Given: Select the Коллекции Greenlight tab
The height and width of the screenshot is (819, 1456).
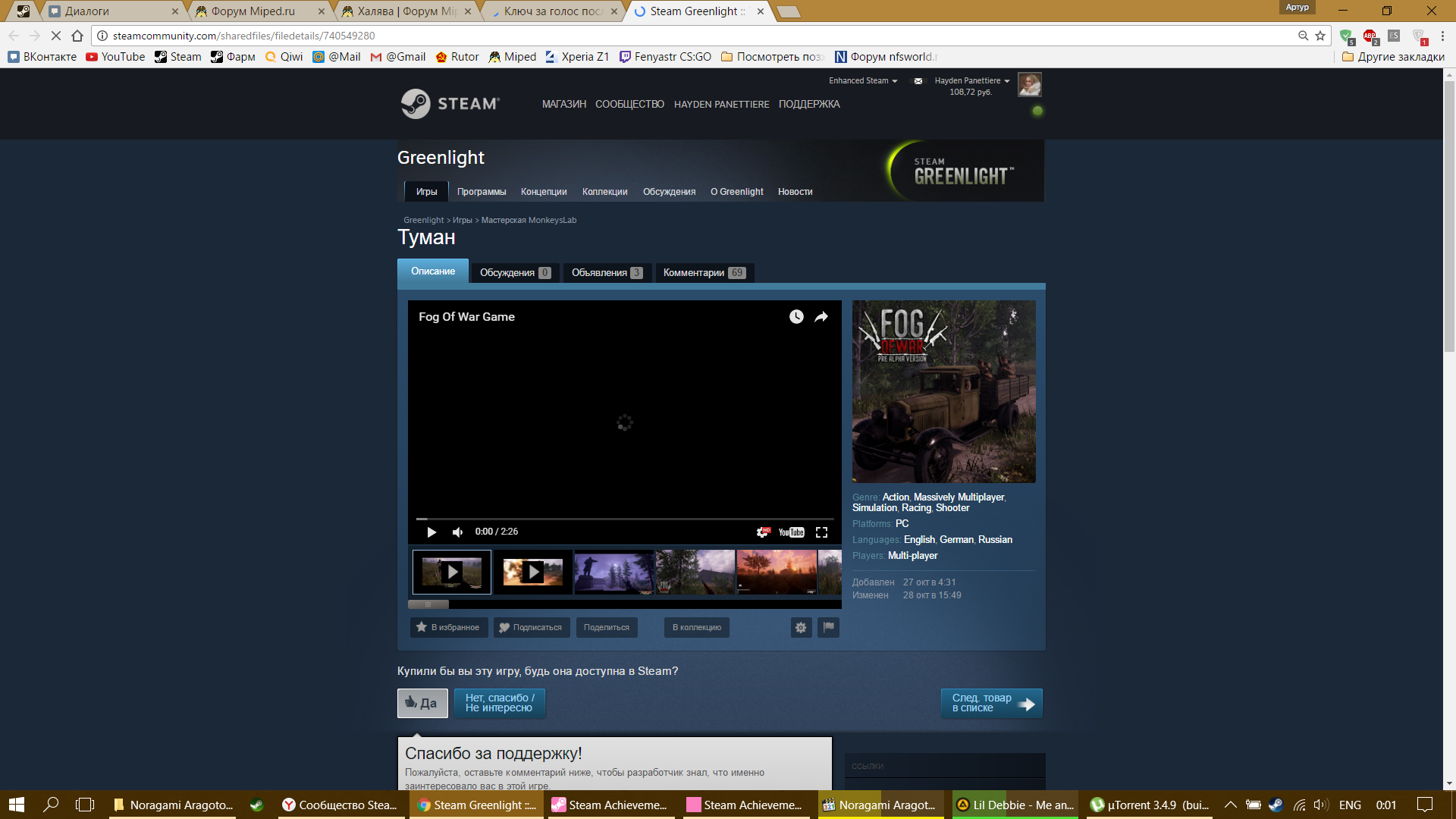Looking at the screenshot, I should pyautogui.click(x=605, y=192).
